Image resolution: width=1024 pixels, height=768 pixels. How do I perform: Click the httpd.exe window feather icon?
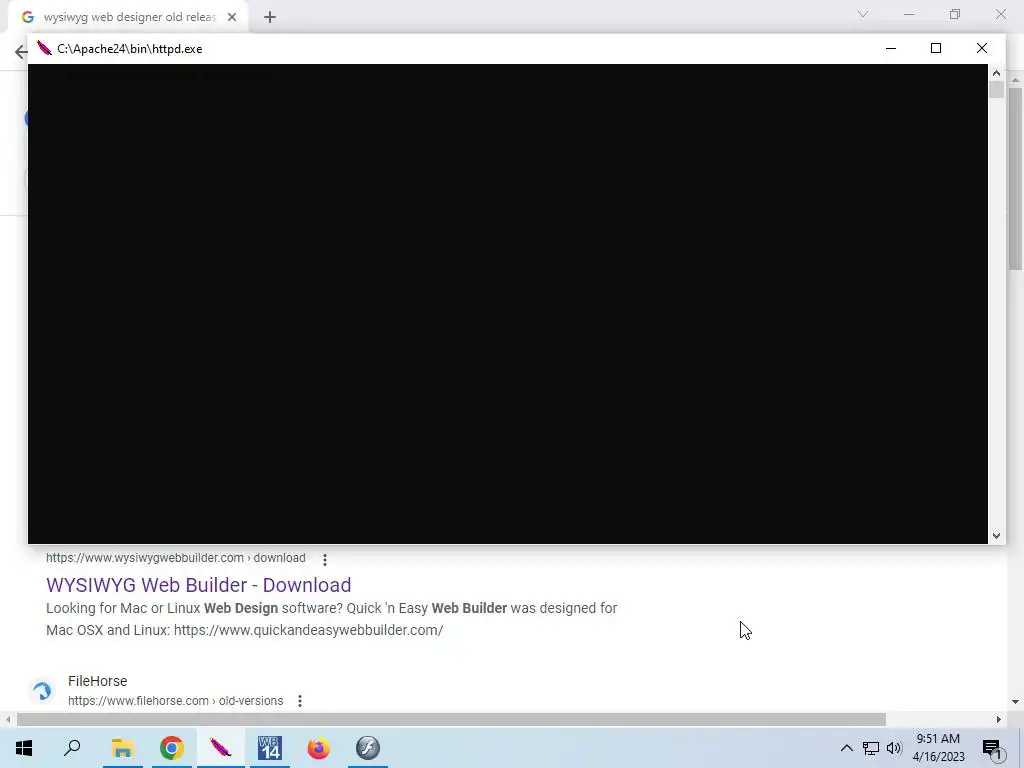pyautogui.click(x=44, y=48)
